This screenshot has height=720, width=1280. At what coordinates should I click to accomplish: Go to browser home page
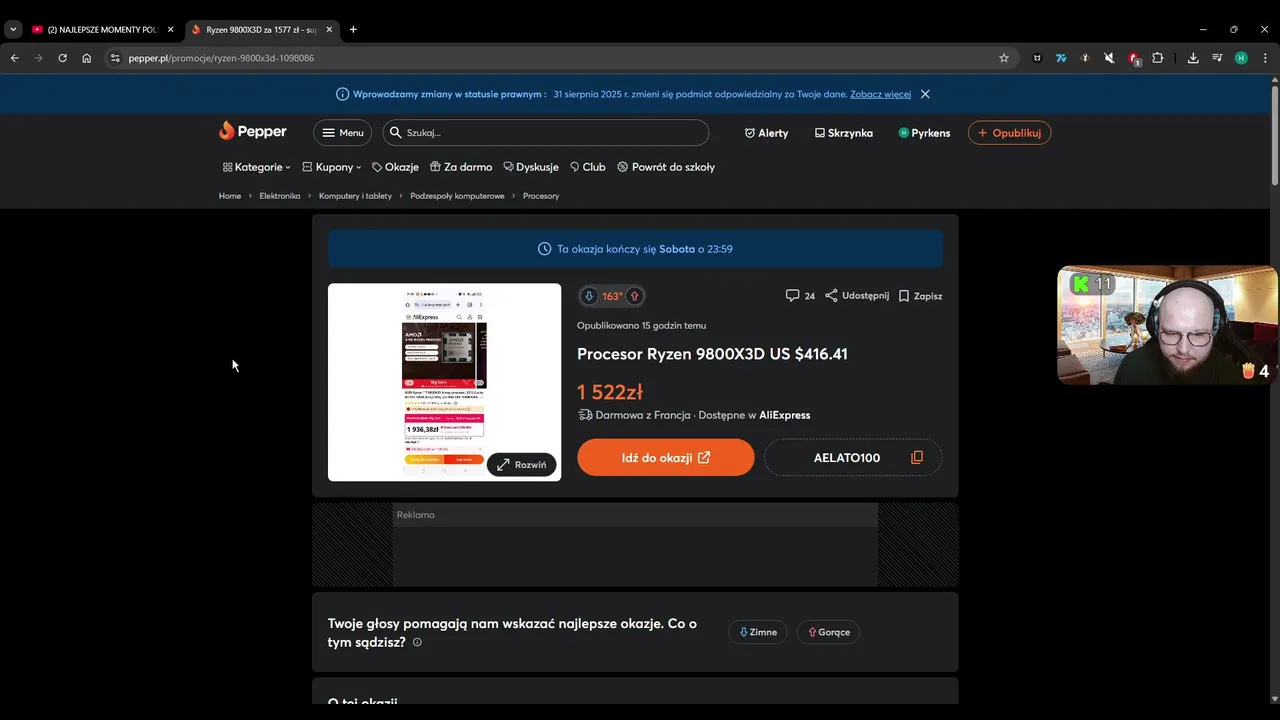(x=86, y=58)
